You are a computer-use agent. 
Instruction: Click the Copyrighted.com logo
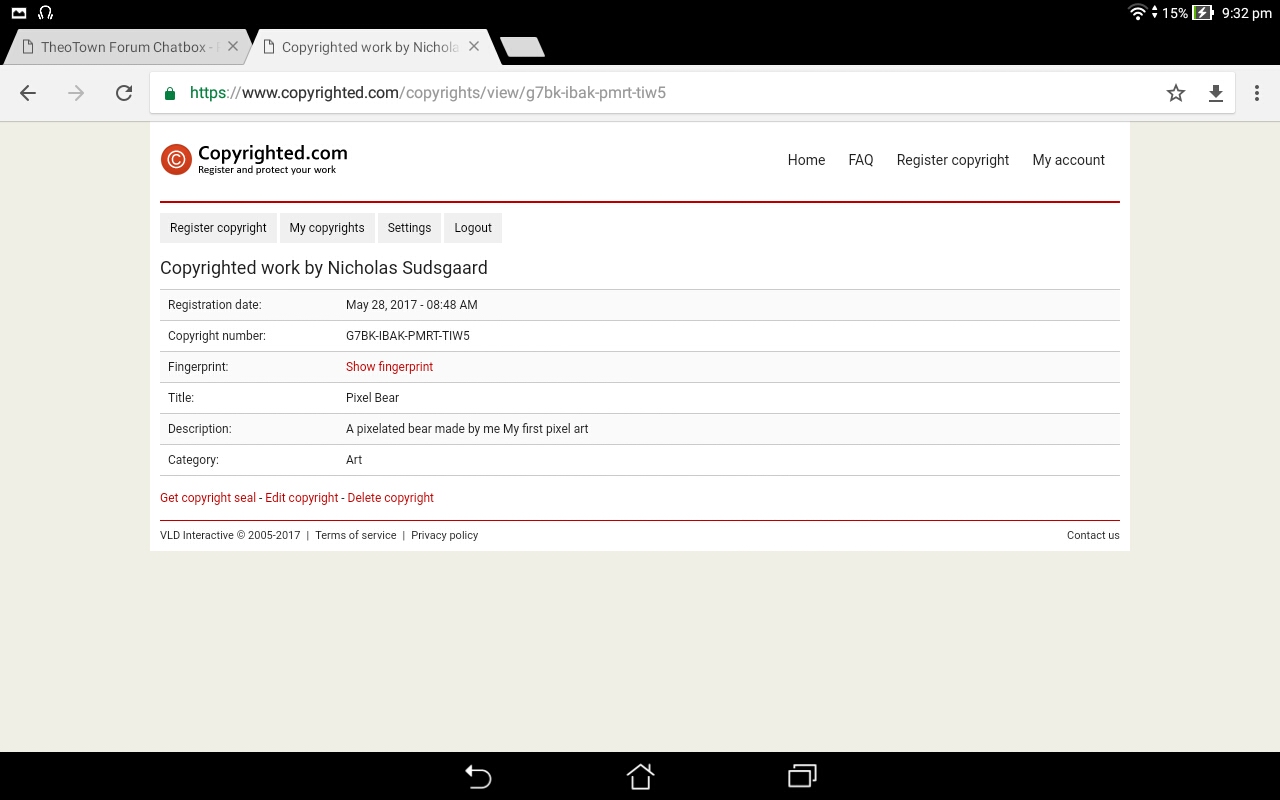coord(254,159)
